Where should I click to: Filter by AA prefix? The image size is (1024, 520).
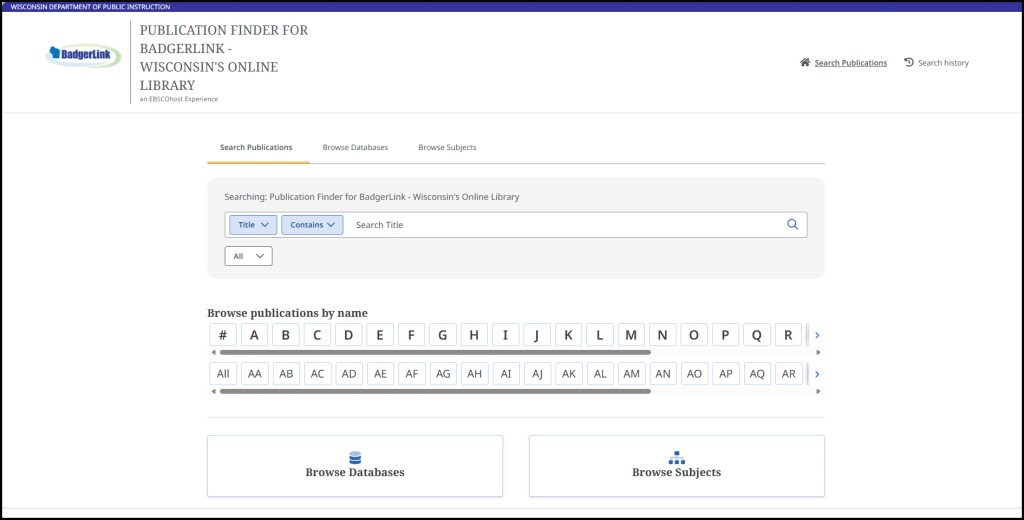(255, 374)
